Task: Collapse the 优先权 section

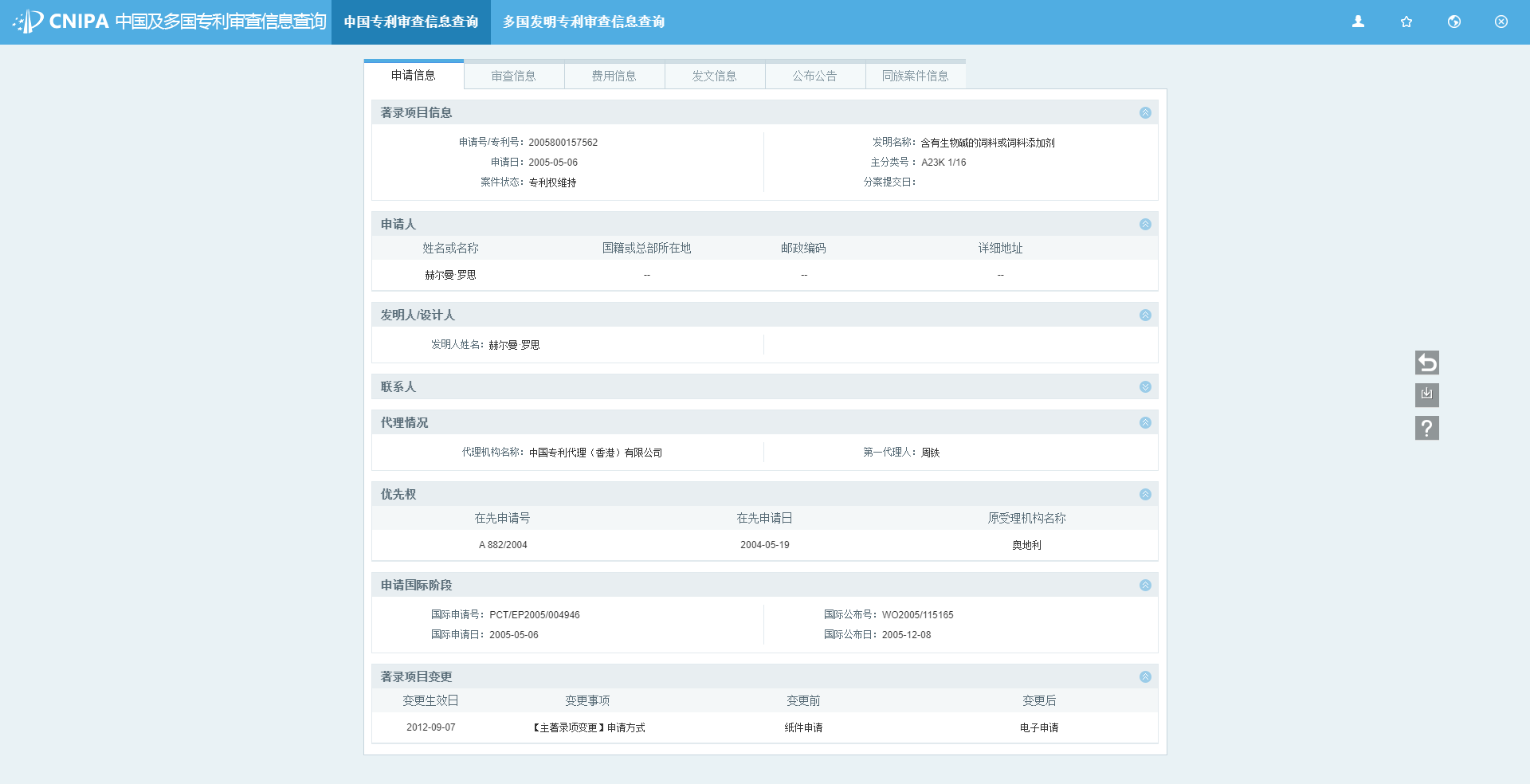Action: click(x=1144, y=494)
